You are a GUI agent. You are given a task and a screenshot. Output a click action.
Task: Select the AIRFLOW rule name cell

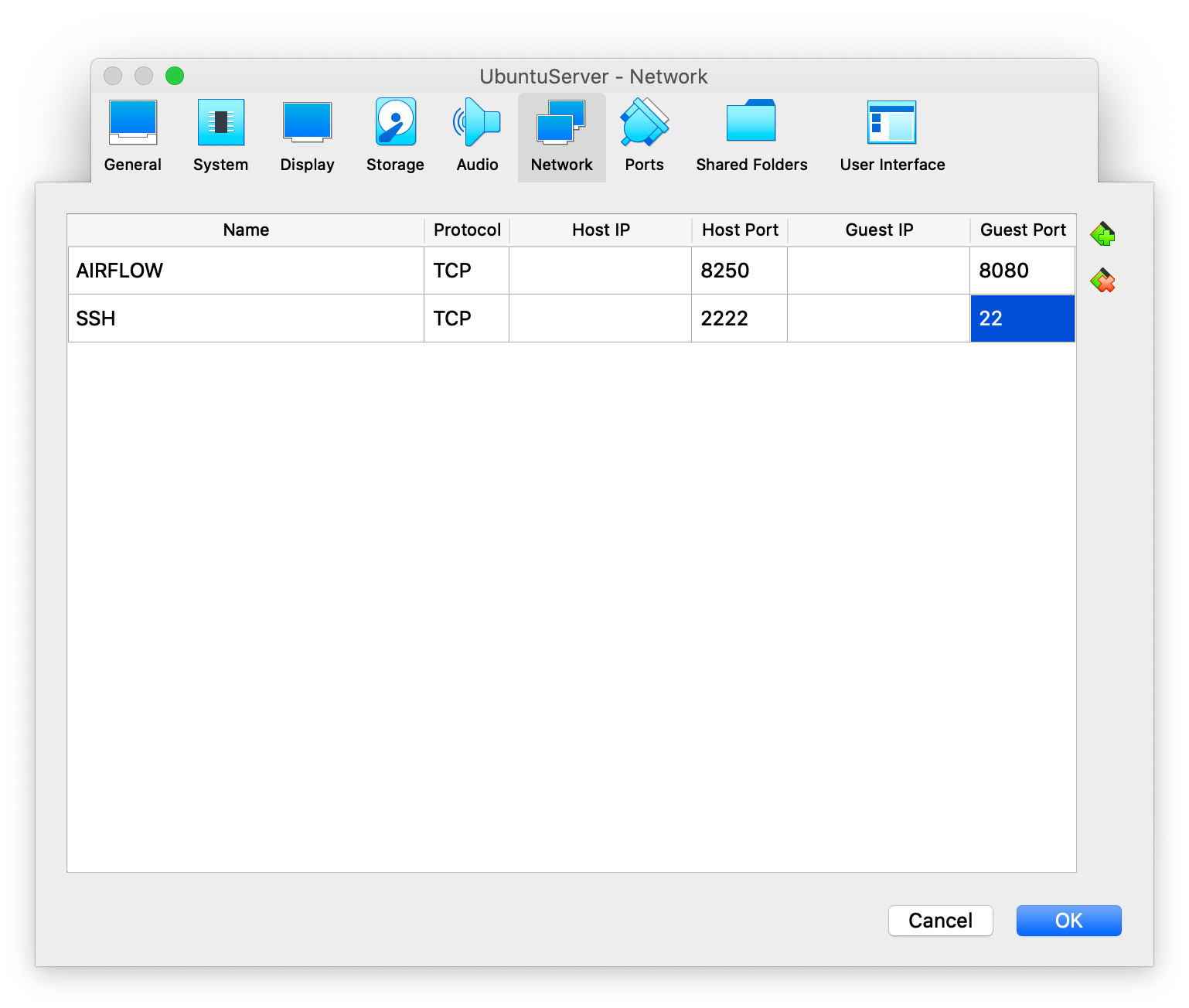(246, 271)
